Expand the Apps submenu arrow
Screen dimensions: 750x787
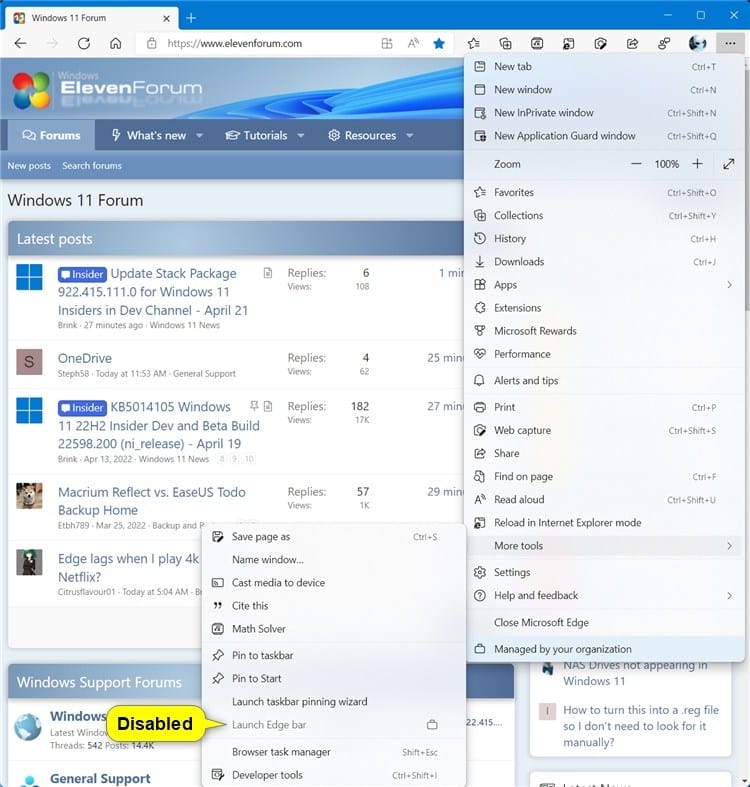click(x=729, y=285)
